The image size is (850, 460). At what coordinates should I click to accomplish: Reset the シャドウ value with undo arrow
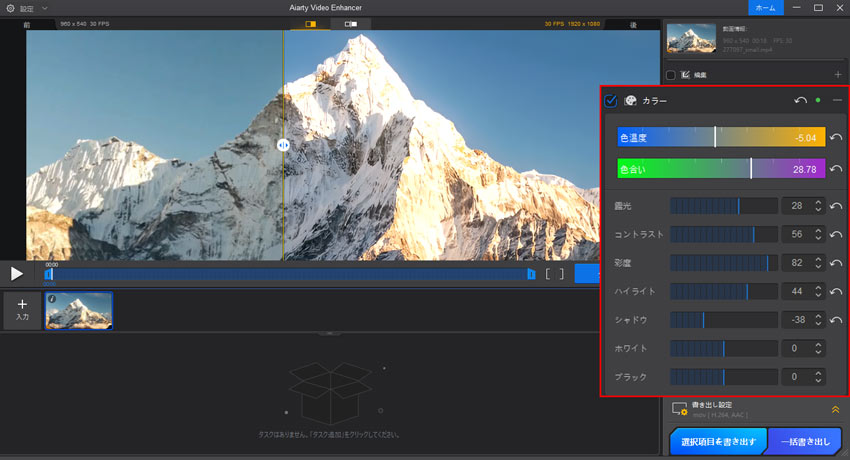click(835, 320)
